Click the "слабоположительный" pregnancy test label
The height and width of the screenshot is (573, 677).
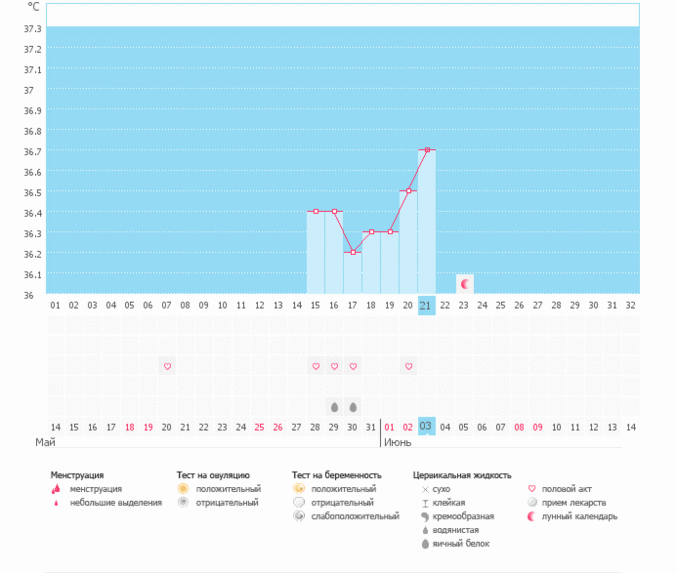pos(347,516)
